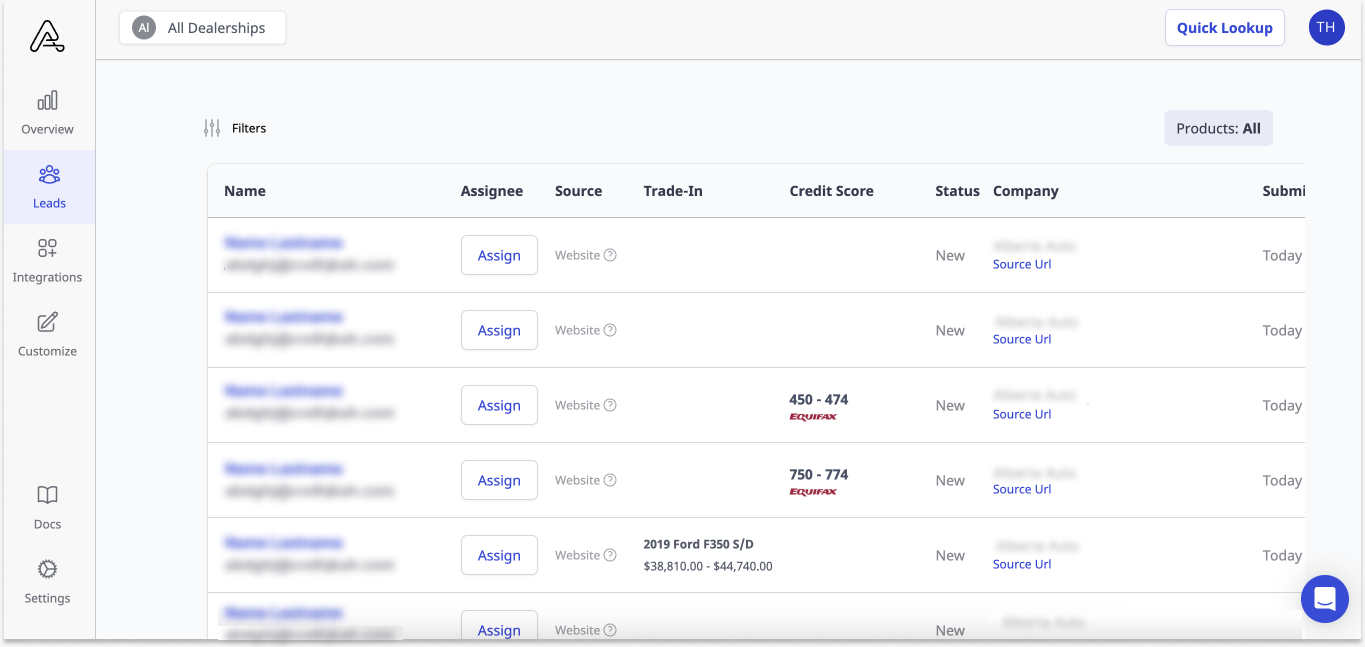
Task: Click the Quick Lookup button
Action: pyautogui.click(x=1224, y=28)
